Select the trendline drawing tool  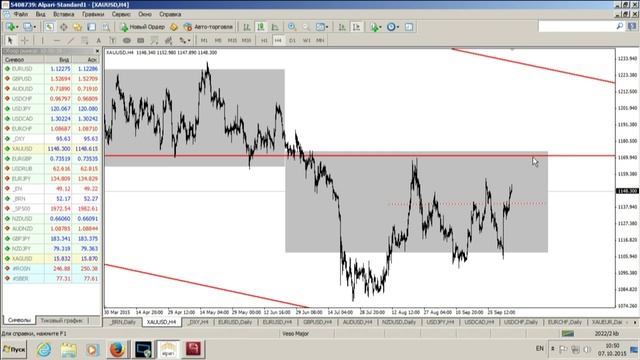click(71, 40)
